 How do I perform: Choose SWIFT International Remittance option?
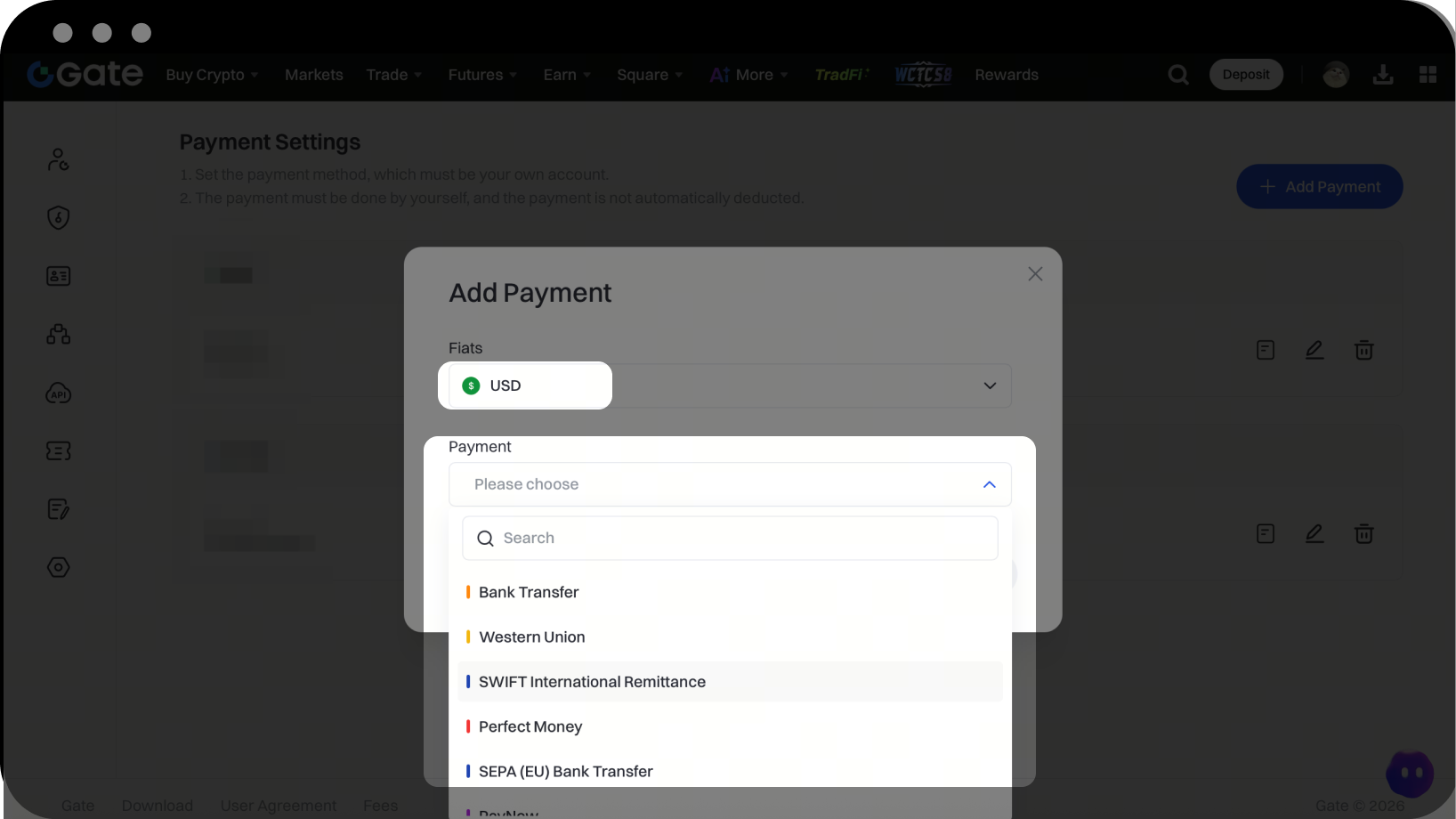[592, 682]
